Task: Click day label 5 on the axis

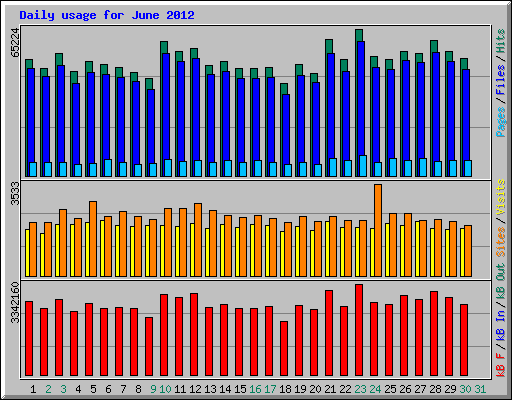Action: pyautogui.click(x=93, y=389)
